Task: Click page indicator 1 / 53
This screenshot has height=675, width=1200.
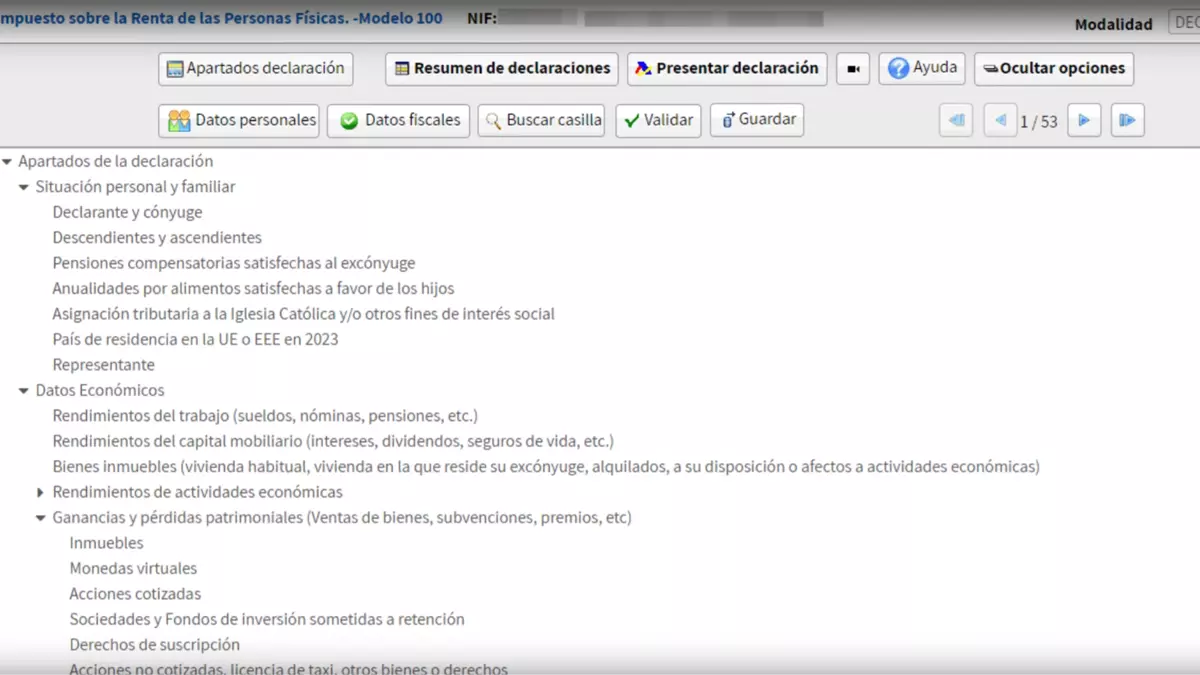Action: click(1039, 122)
